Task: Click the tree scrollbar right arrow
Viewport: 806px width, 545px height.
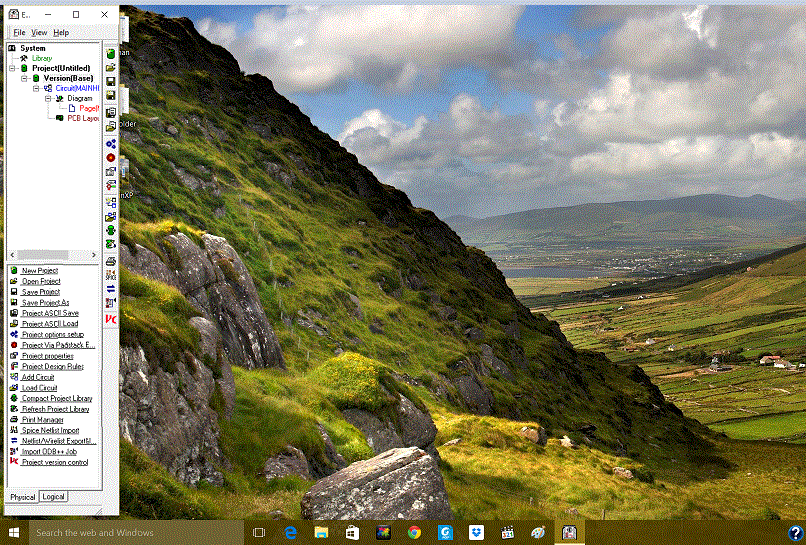Action: pos(94,255)
